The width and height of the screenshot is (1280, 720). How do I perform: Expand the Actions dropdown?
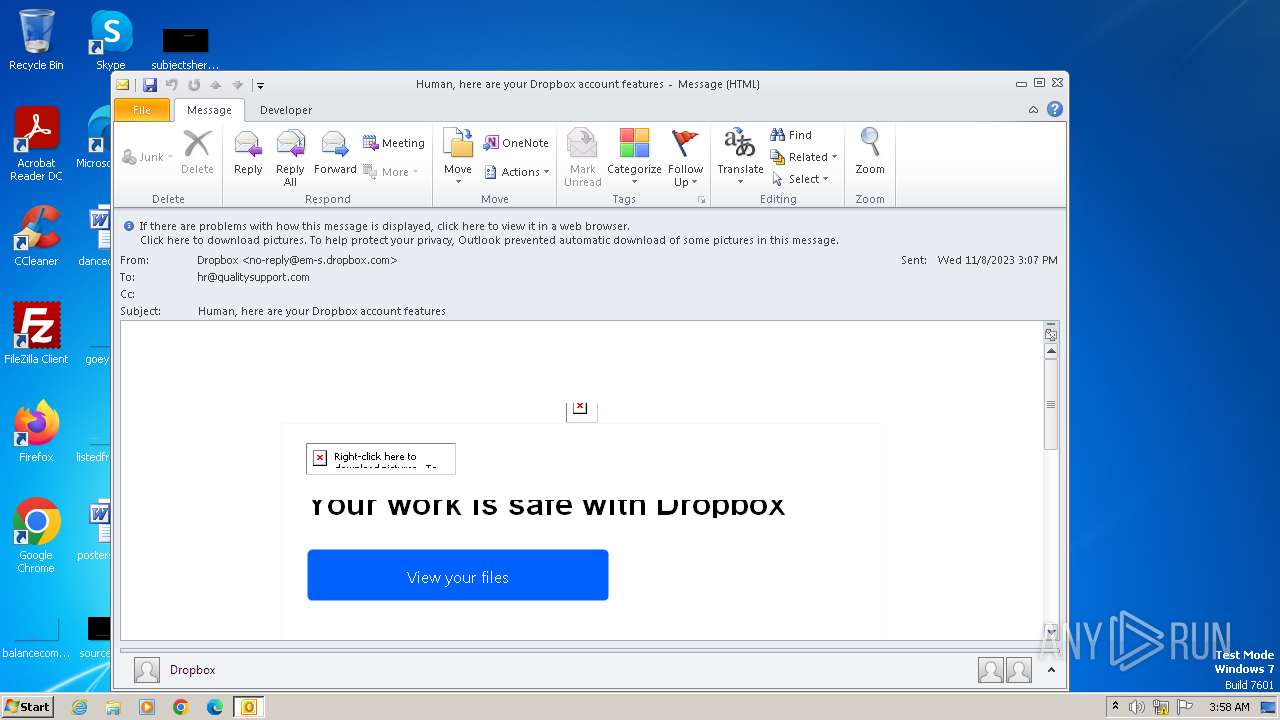pyautogui.click(x=517, y=172)
